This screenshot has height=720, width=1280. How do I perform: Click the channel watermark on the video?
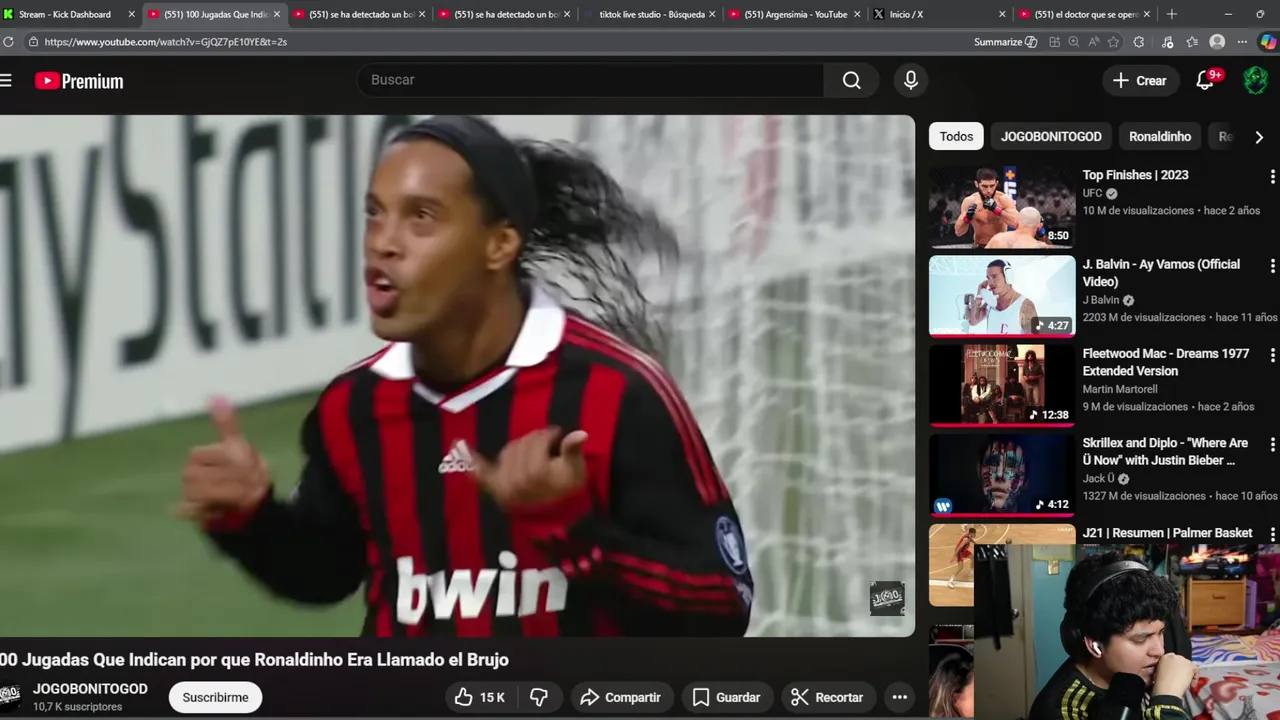tap(887, 598)
